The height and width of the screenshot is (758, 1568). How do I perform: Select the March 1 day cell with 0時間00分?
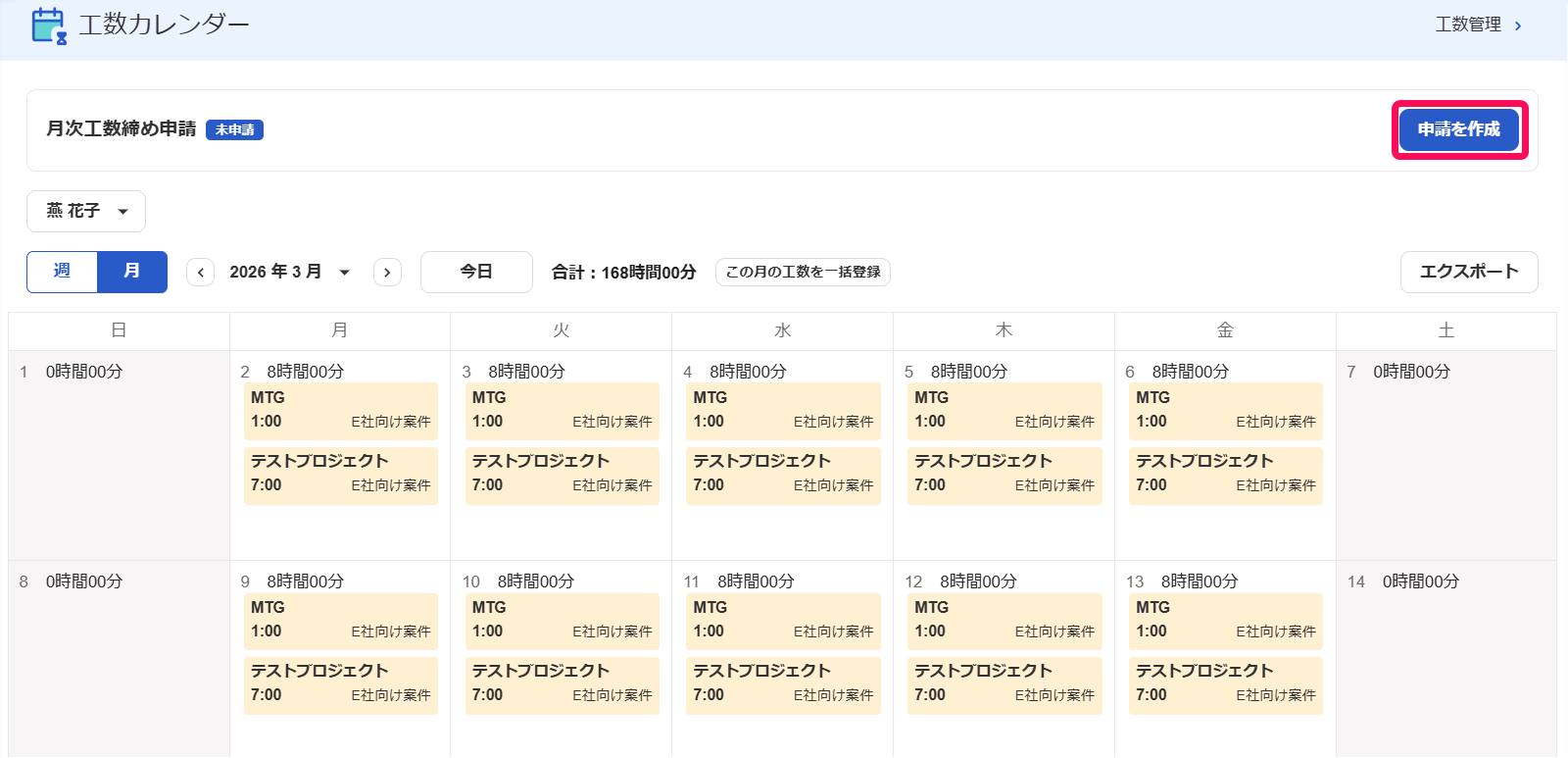[119, 455]
